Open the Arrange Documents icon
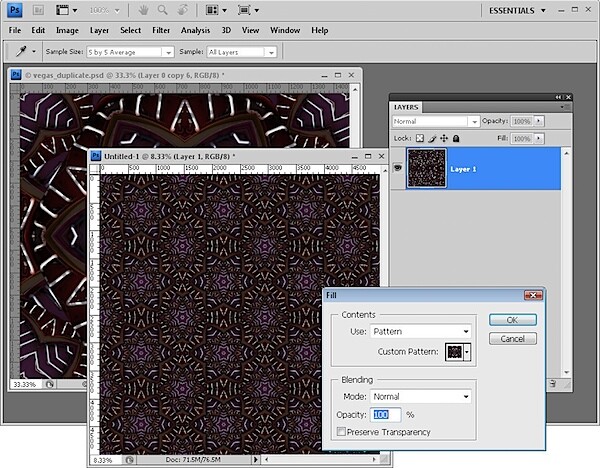 (212, 10)
